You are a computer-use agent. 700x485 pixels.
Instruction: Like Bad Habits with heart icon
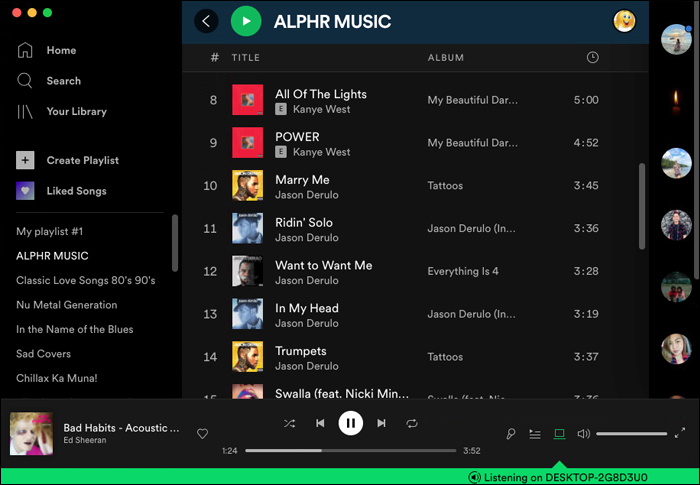click(202, 433)
